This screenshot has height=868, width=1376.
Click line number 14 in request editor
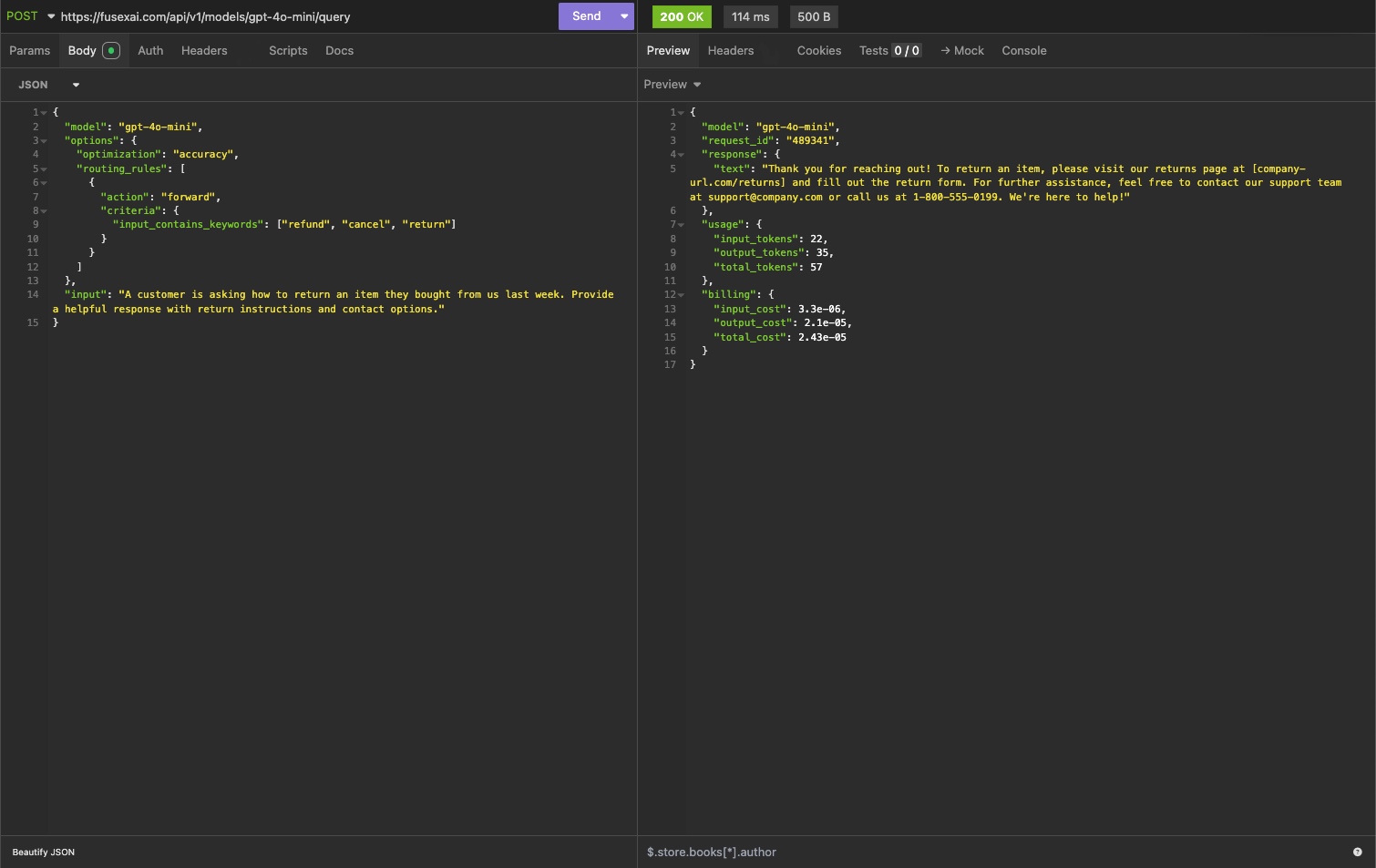click(33, 294)
